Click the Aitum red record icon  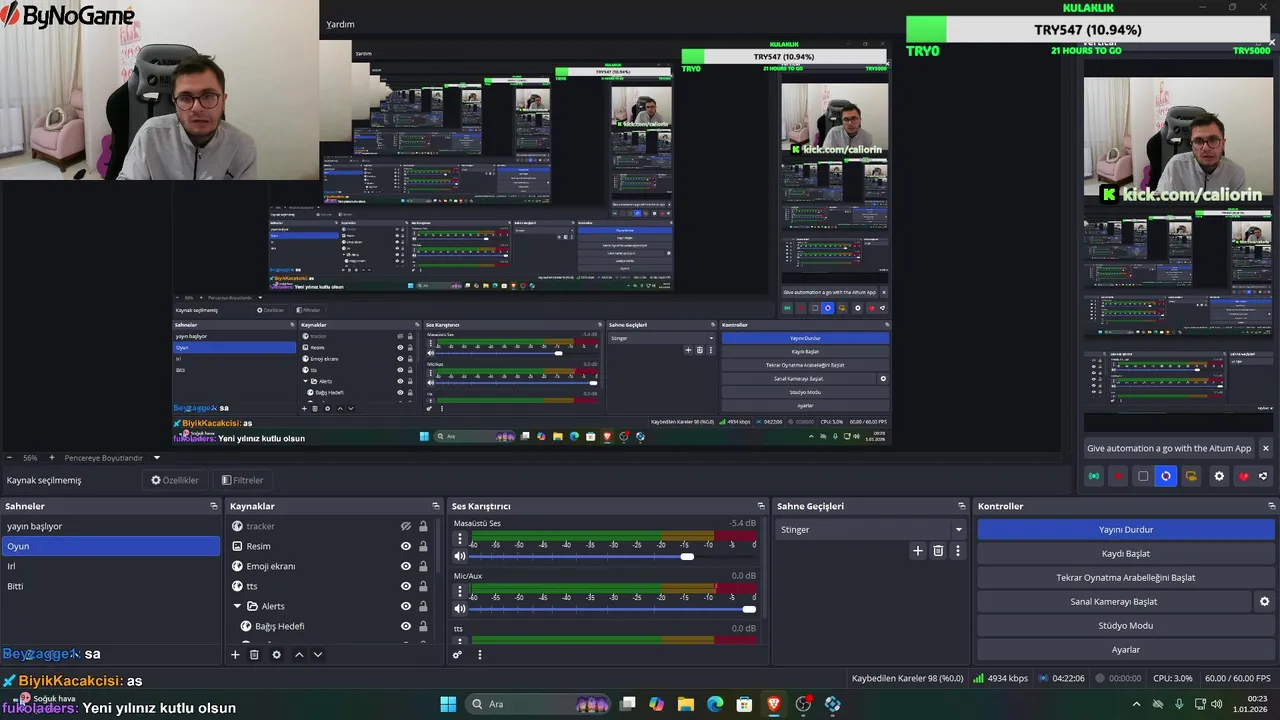pyautogui.click(x=1118, y=476)
